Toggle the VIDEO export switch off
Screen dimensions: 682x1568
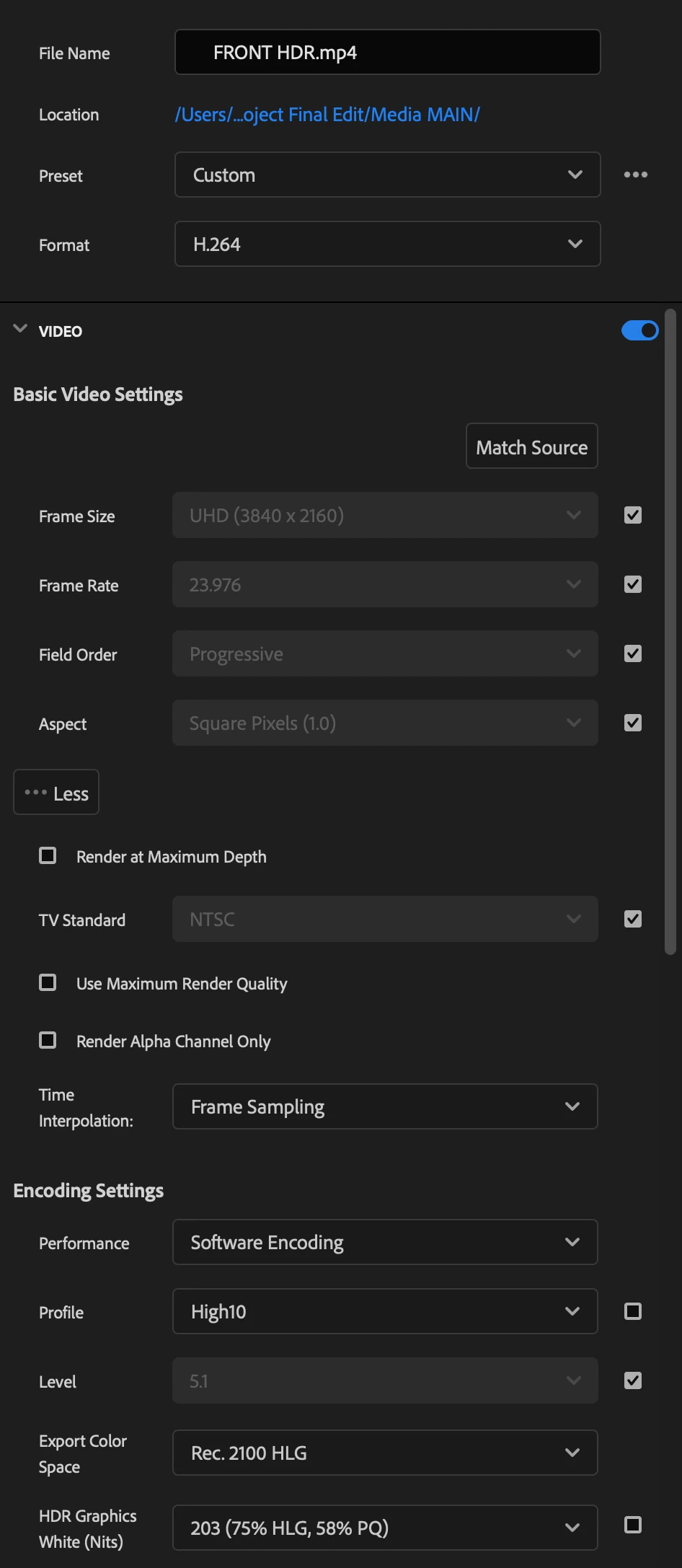[639, 330]
